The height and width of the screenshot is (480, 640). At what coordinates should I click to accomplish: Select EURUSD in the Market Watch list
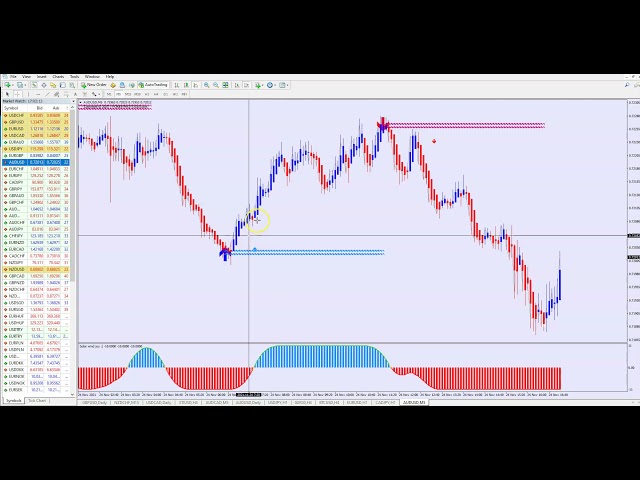point(16,129)
